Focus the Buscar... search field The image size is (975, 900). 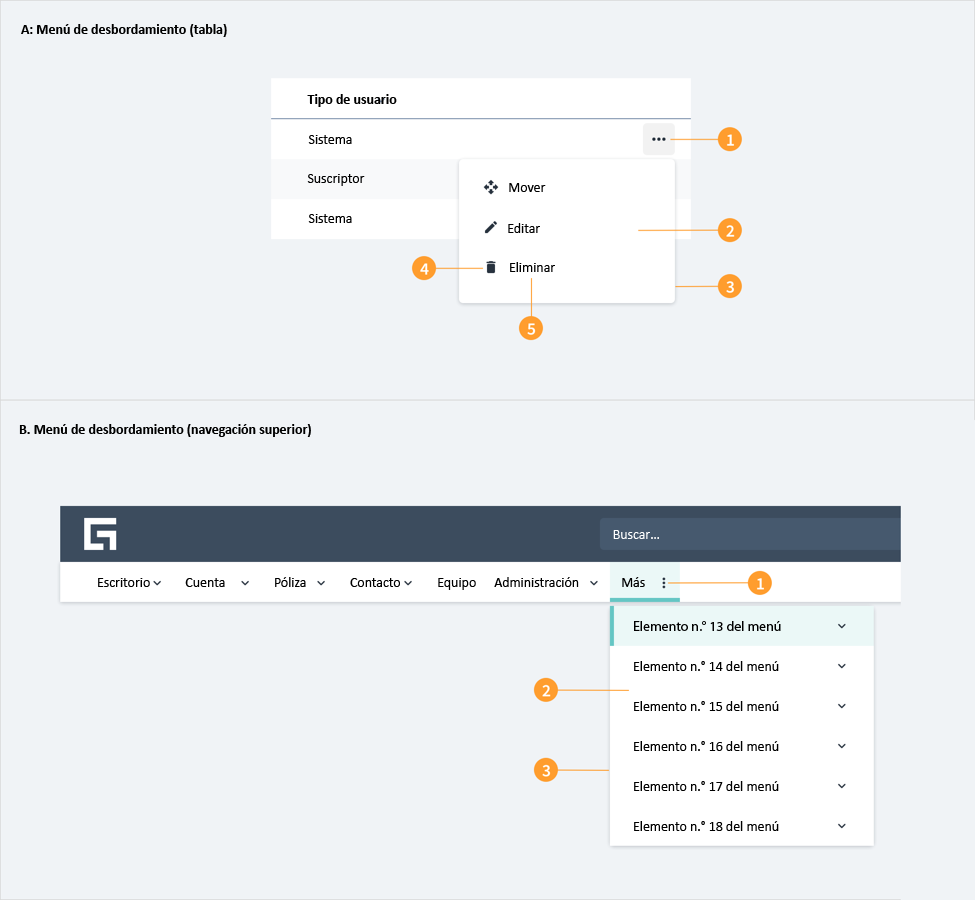750,534
